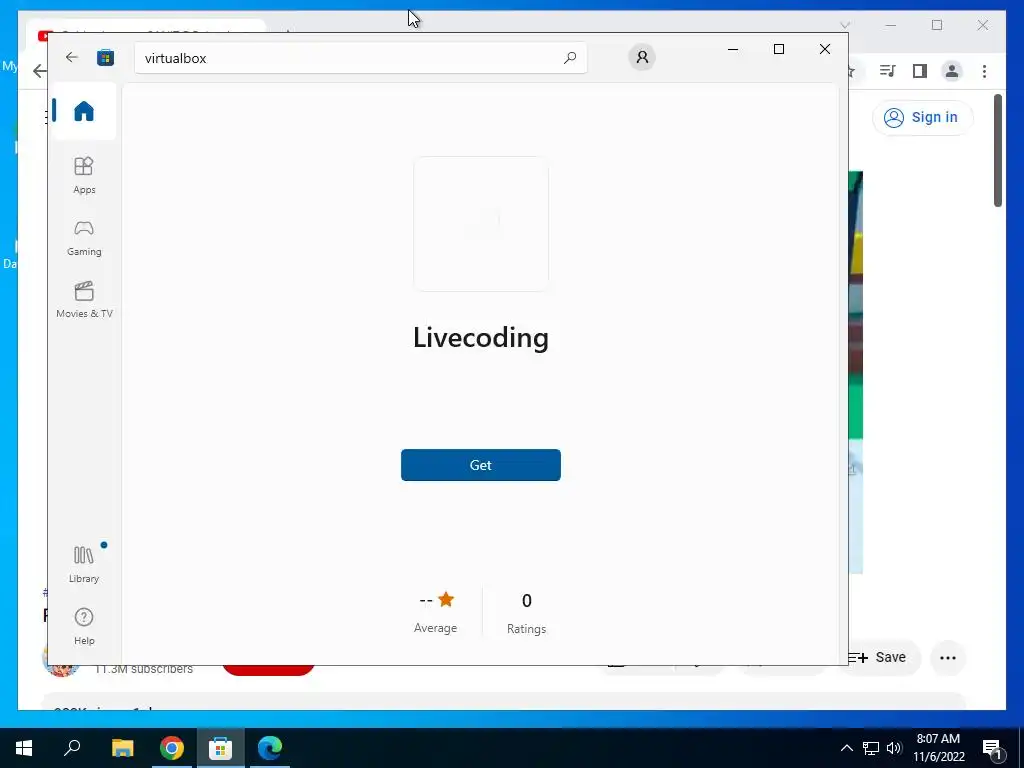The width and height of the screenshot is (1024, 768).
Task: Show hidden tray icons chevron
Action: (846, 748)
